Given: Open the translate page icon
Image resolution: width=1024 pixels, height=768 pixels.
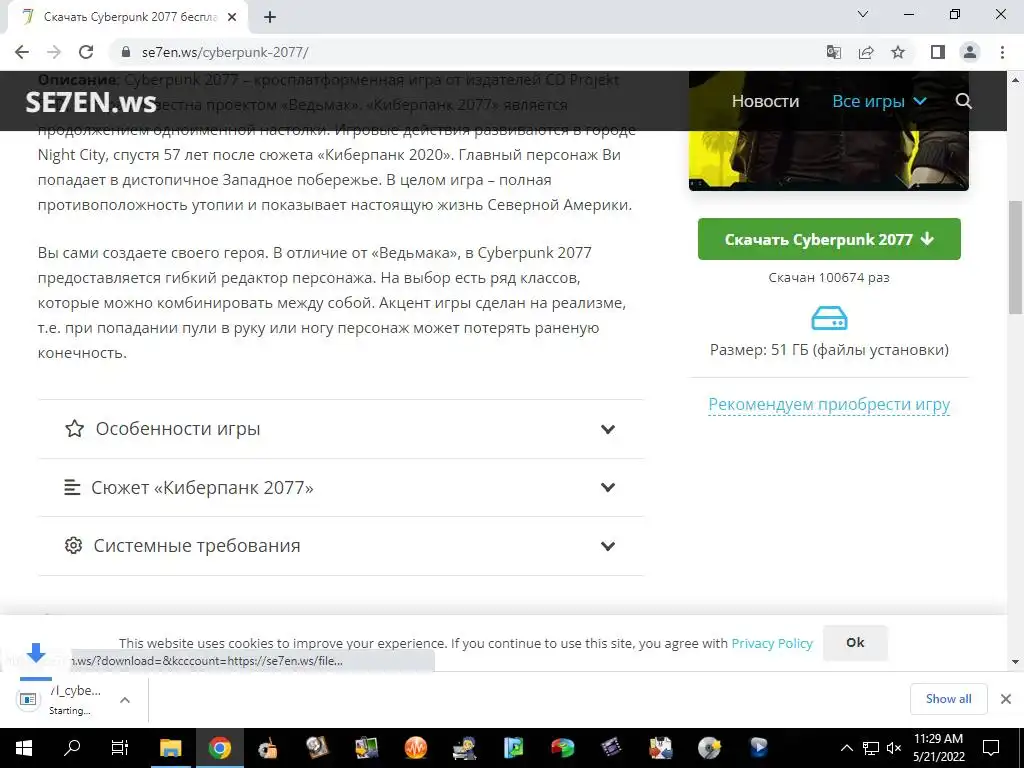Looking at the screenshot, I should (x=833, y=52).
